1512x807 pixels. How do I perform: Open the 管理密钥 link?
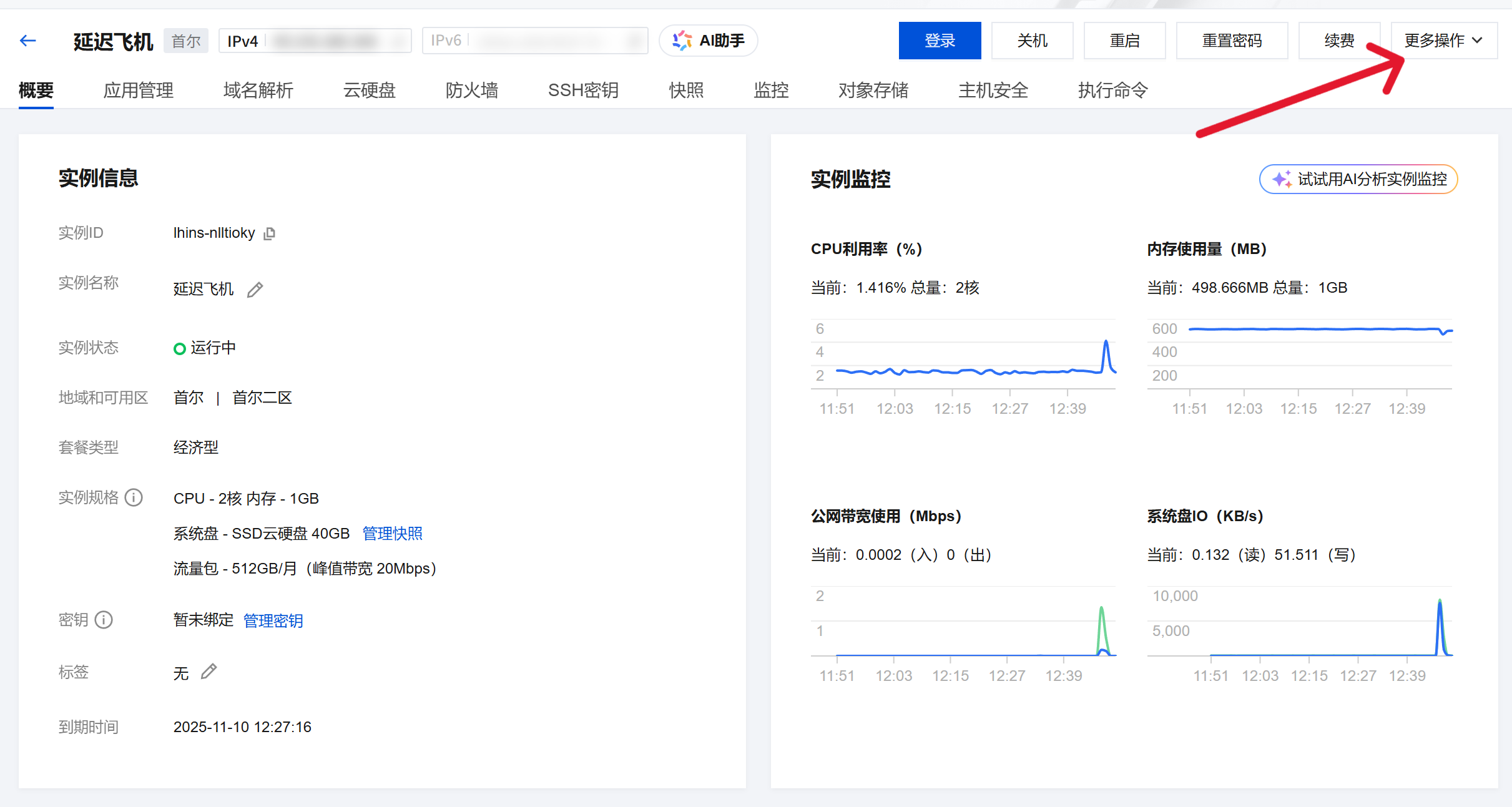(x=273, y=620)
